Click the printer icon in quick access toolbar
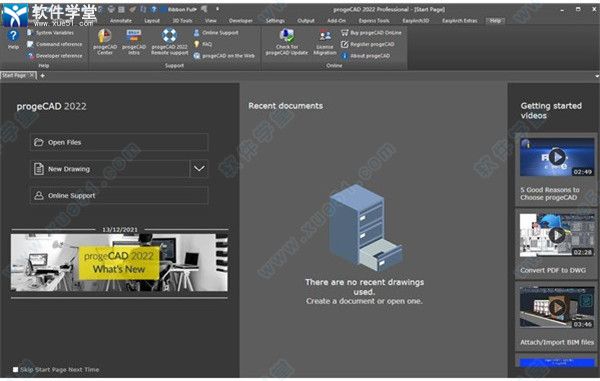Screen dimensions: 600x381 111,9
